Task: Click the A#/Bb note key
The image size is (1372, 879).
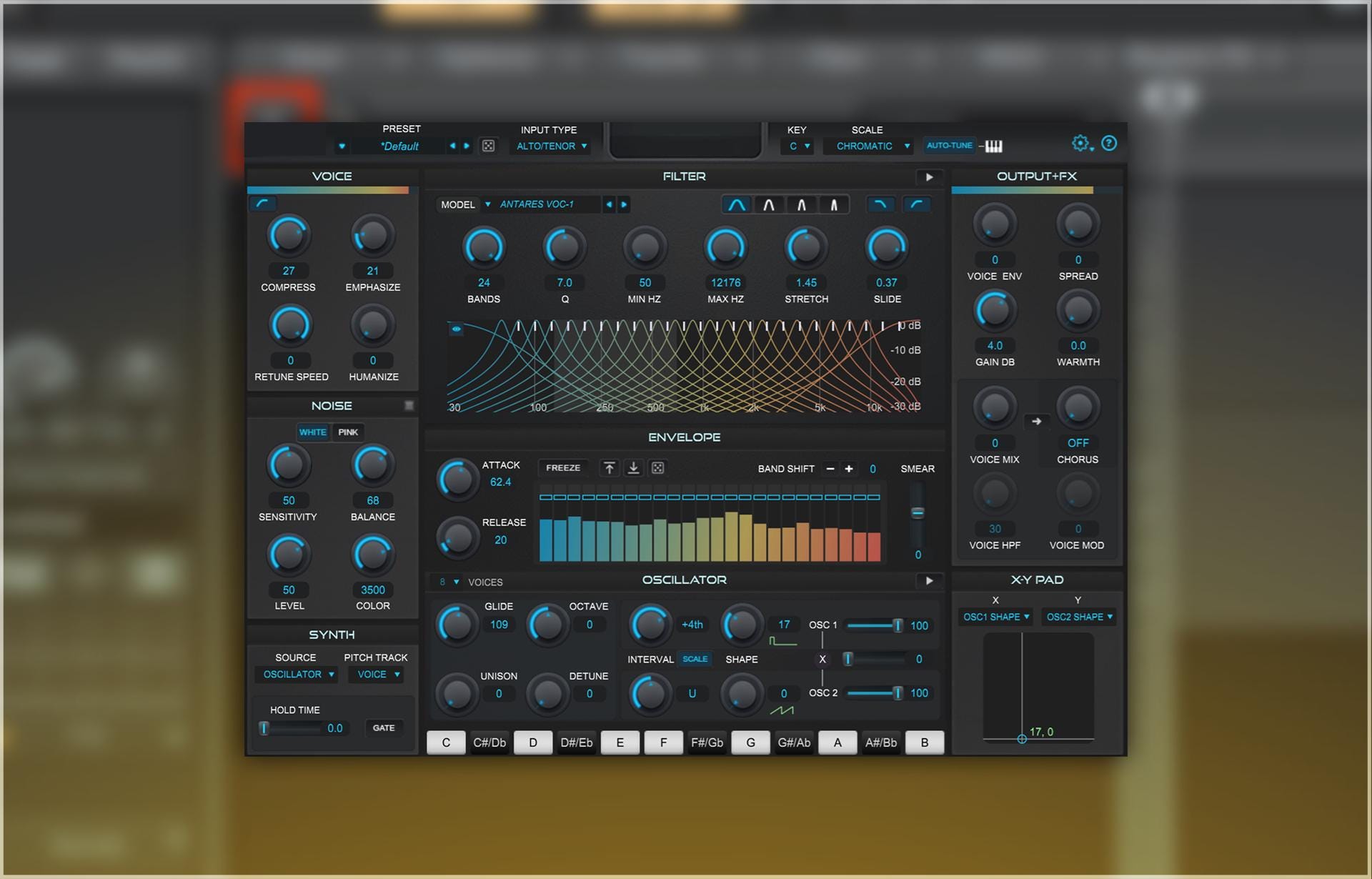Action: pyautogui.click(x=881, y=743)
